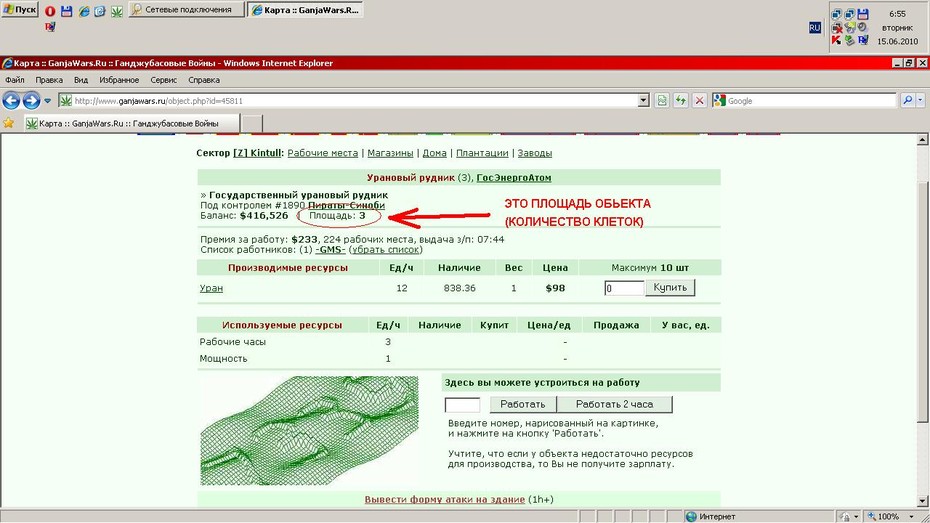Open Favorites star icon
Viewport: 930px width, 523px height.
(8, 123)
